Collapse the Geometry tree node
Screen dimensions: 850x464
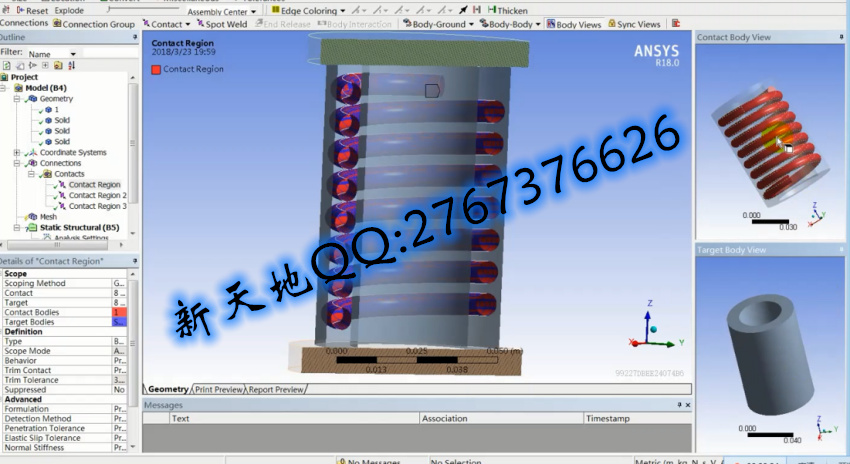tap(17, 99)
